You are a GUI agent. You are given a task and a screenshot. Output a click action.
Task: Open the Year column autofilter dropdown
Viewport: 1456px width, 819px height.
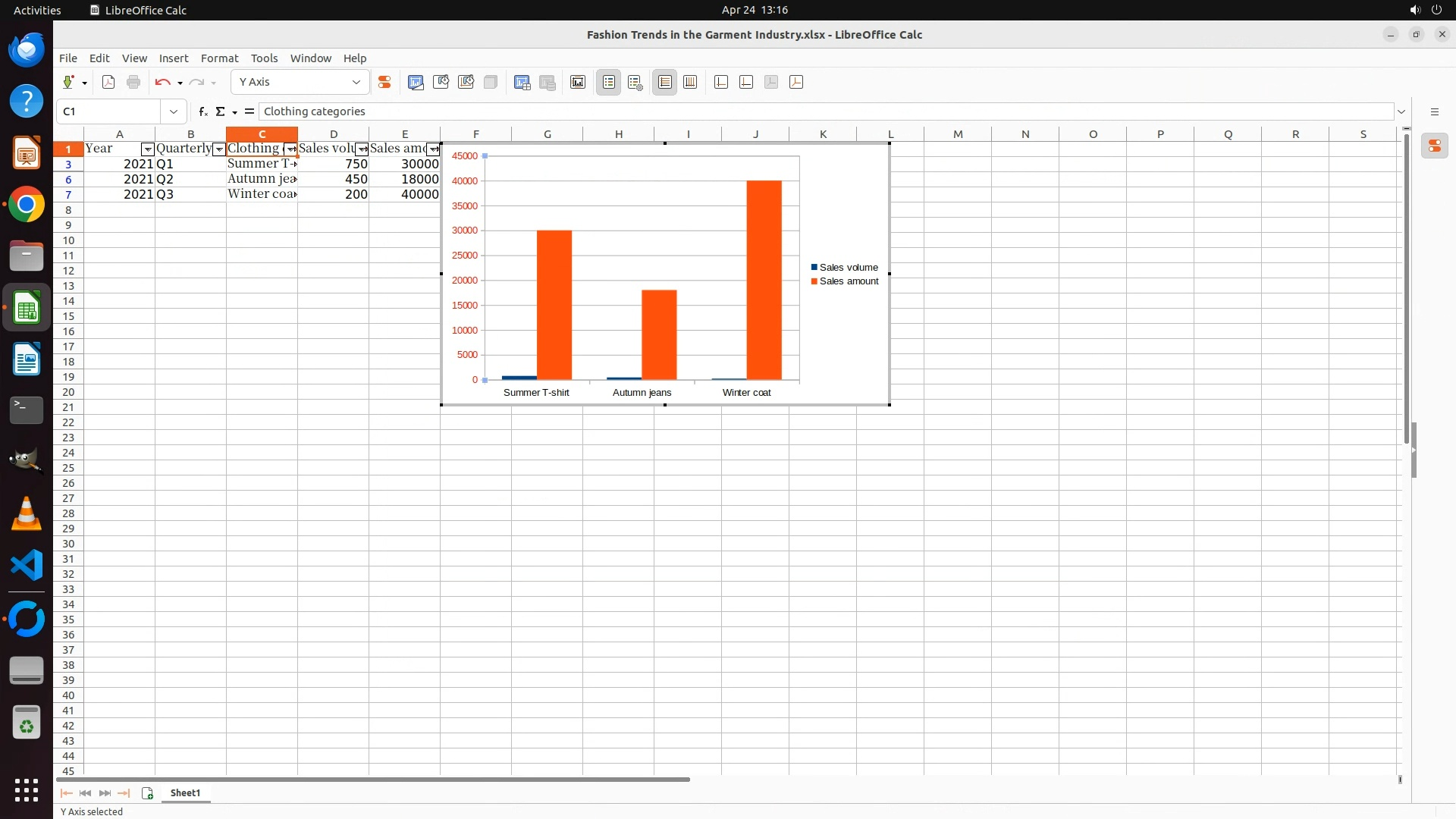pyautogui.click(x=148, y=149)
